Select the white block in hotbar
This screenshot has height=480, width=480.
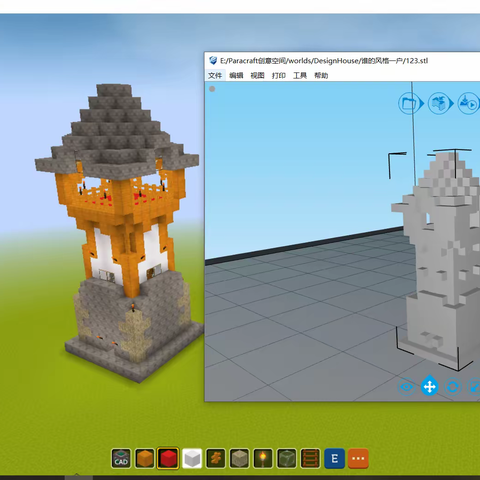(x=192, y=458)
